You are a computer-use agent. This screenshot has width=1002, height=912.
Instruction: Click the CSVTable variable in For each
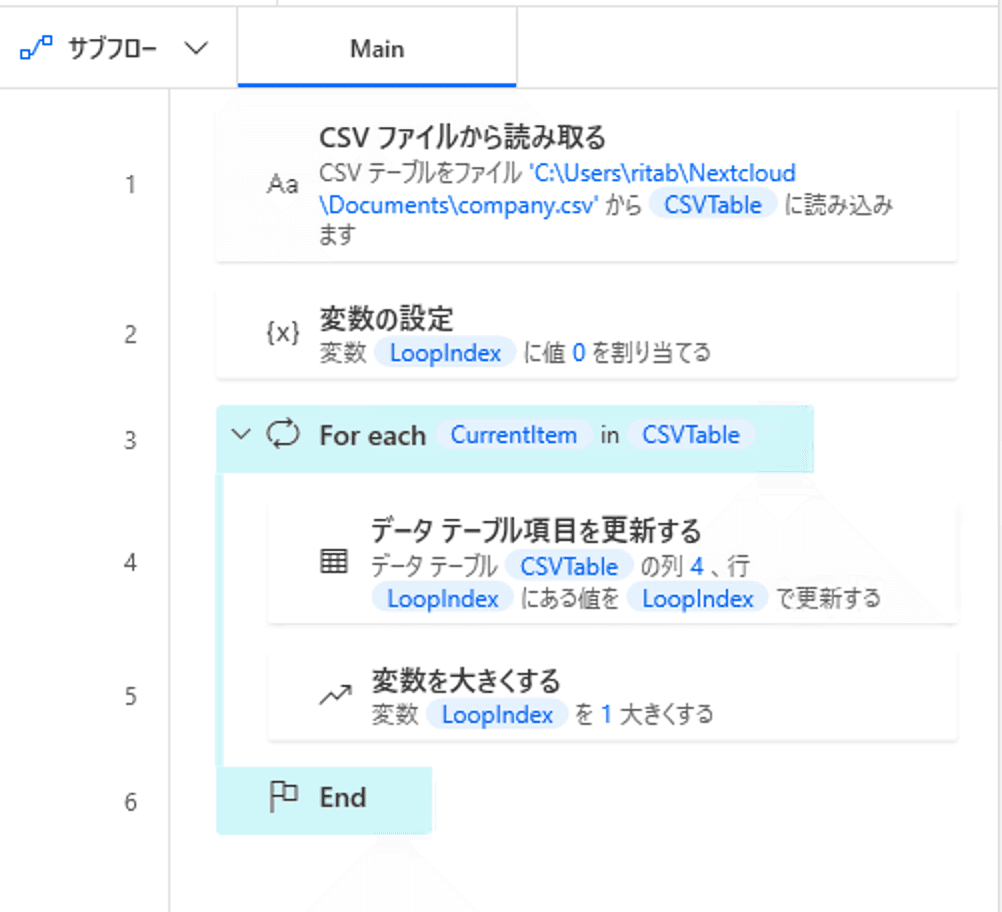pyautogui.click(x=691, y=435)
